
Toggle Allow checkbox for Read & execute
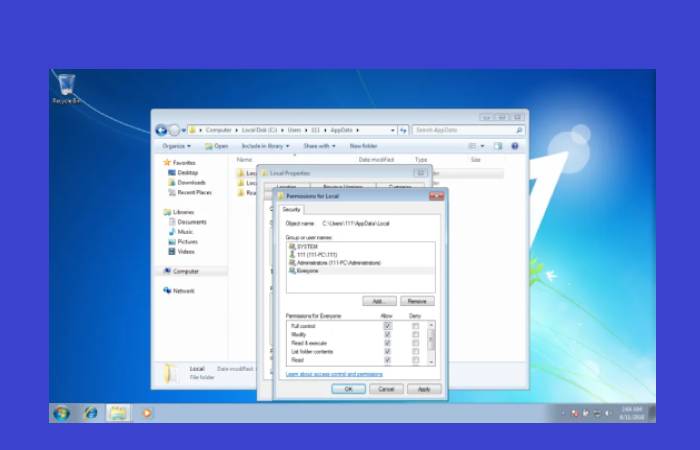tap(387, 343)
